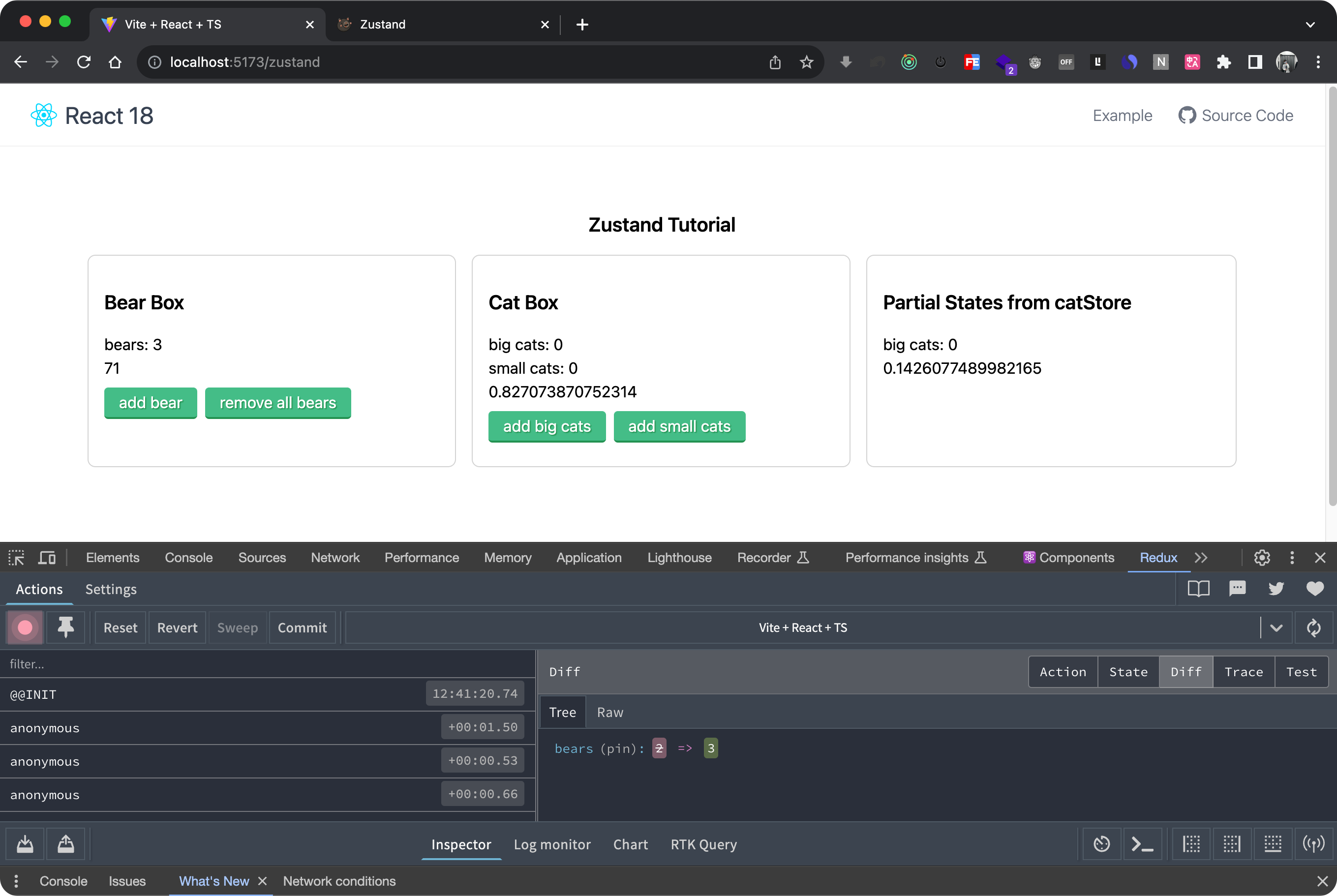This screenshot has width=1337, height=896.
Task: Click the import state download icon
Action: click(25, 844)
